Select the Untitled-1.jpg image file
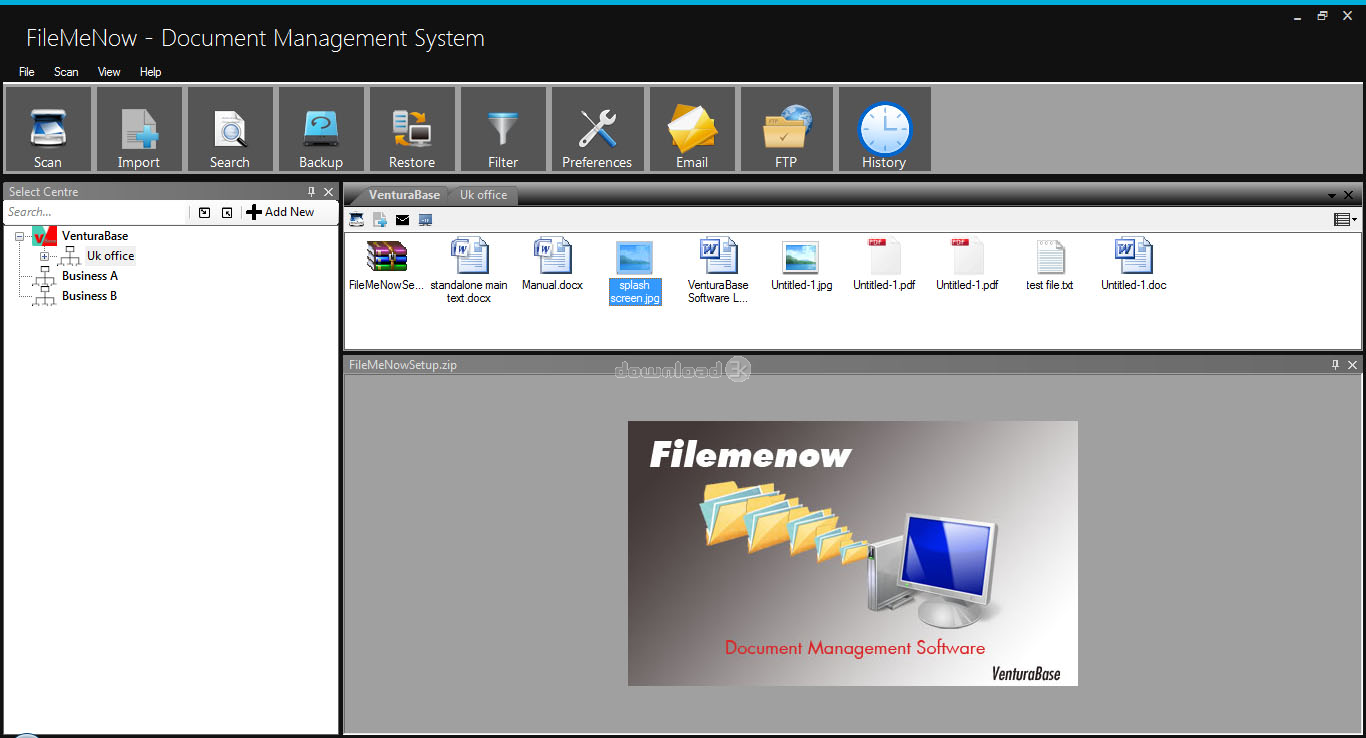This screenshot has width=1366, height=738. point(801,265)
